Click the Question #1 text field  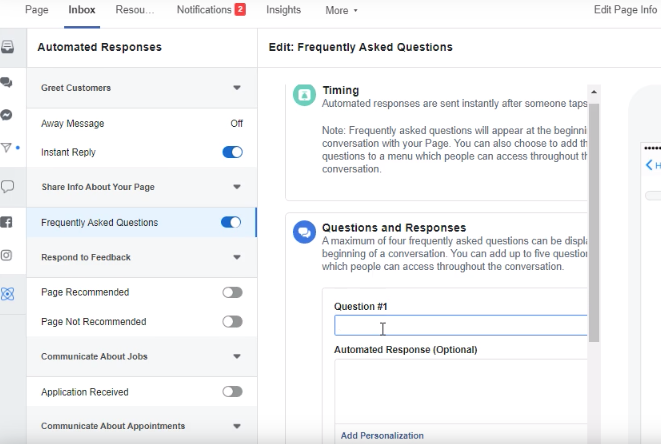(x=460, y=326)
